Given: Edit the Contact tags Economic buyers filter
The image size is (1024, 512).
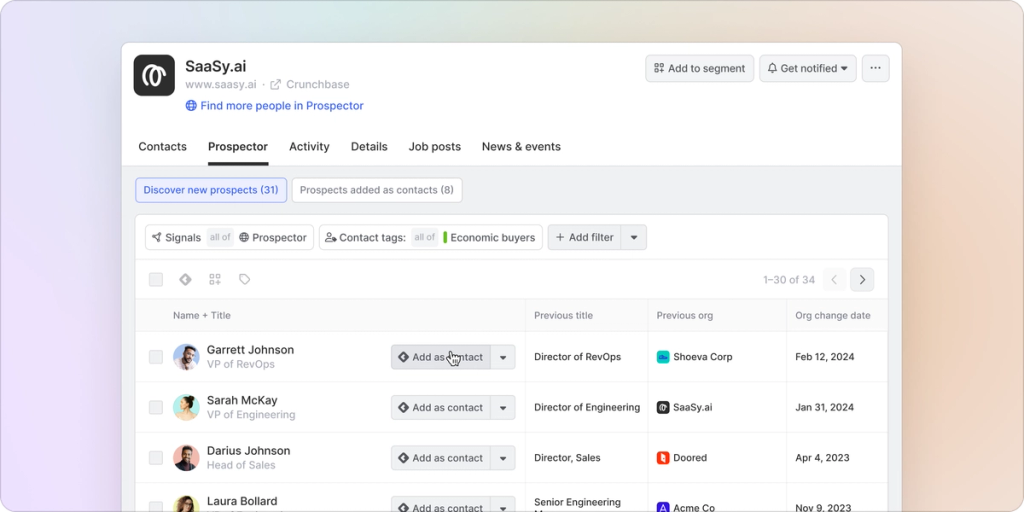Looking at the screenshot, I should [430, 238].
